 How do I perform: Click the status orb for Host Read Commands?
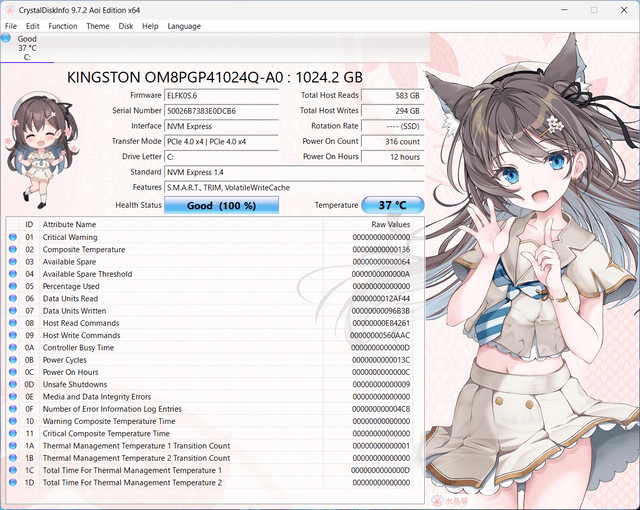(13, 323)
